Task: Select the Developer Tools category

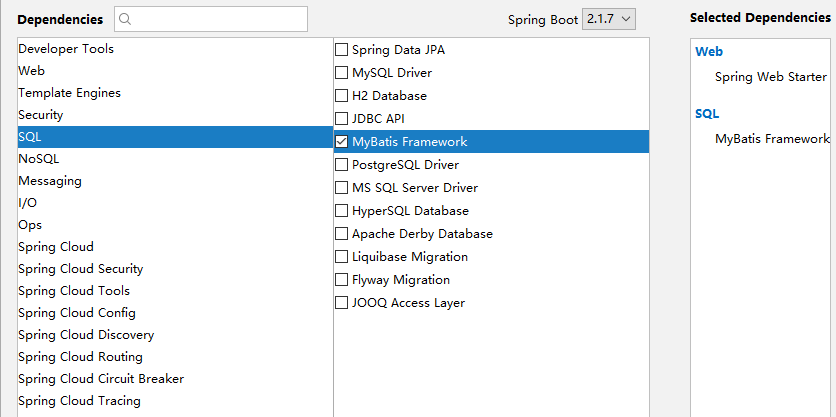Action: [x=175, y=49]
